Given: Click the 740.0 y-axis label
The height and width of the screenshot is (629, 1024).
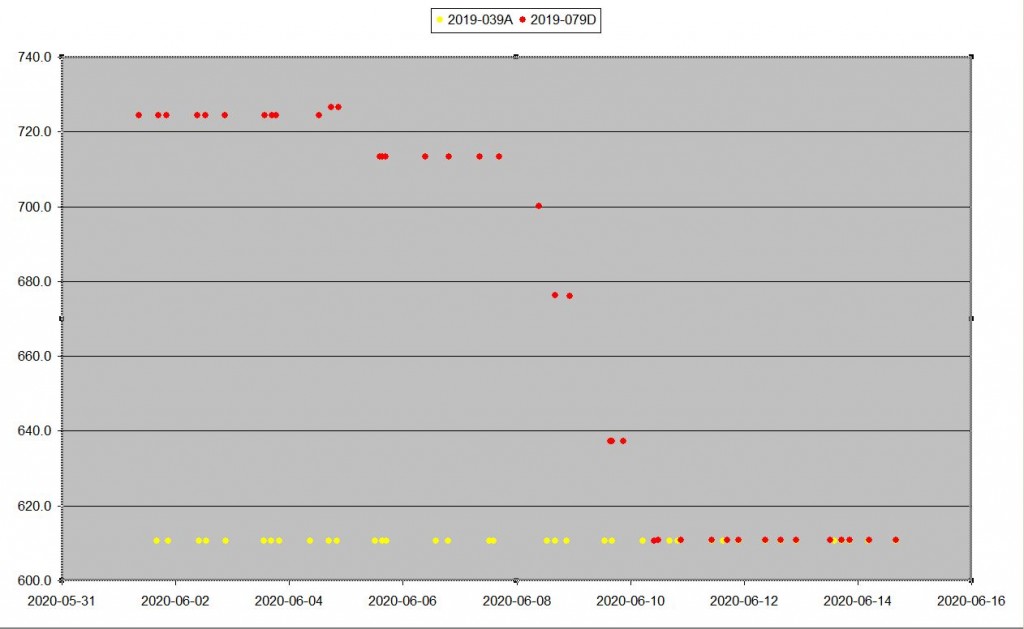Looking at the screenshot, I should [34, 57].
